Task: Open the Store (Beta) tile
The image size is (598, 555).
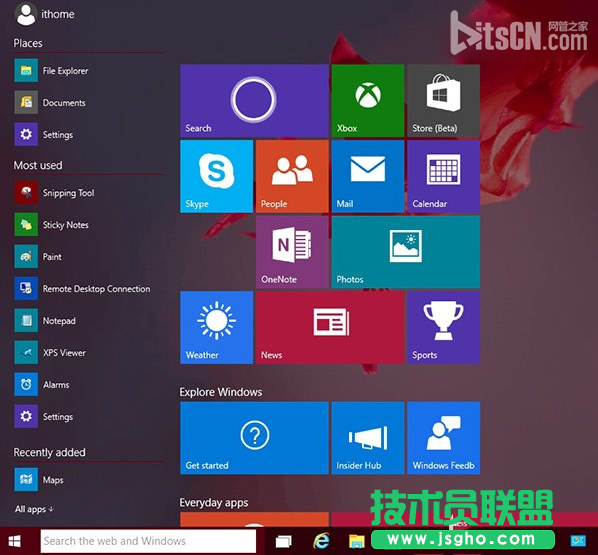Action: [443, 101]
